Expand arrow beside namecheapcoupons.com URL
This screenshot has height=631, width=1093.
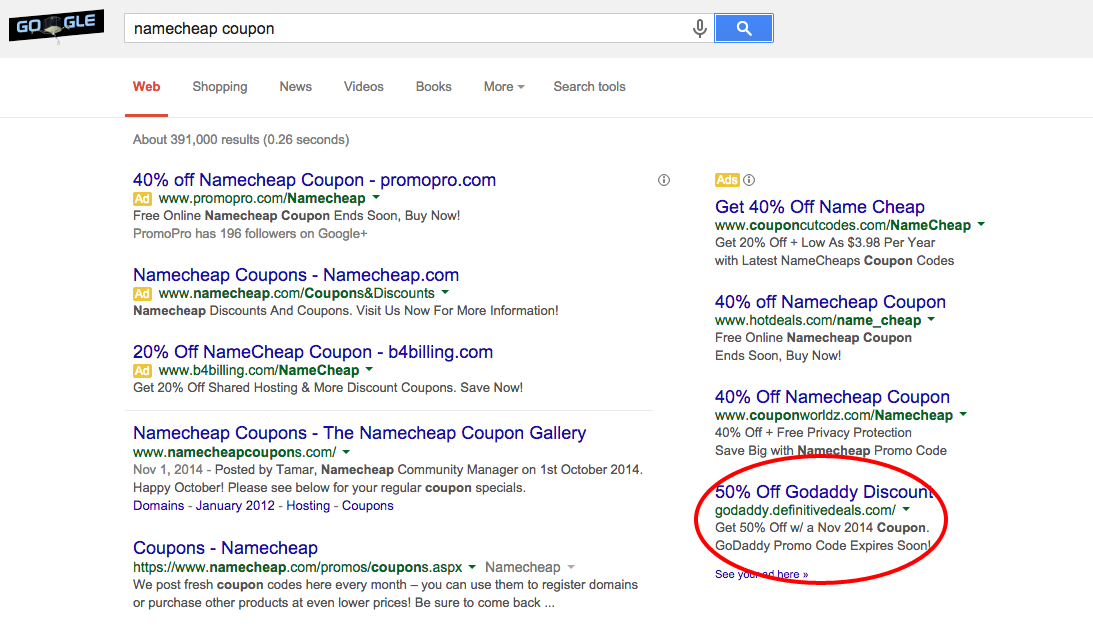coord(346,452)
